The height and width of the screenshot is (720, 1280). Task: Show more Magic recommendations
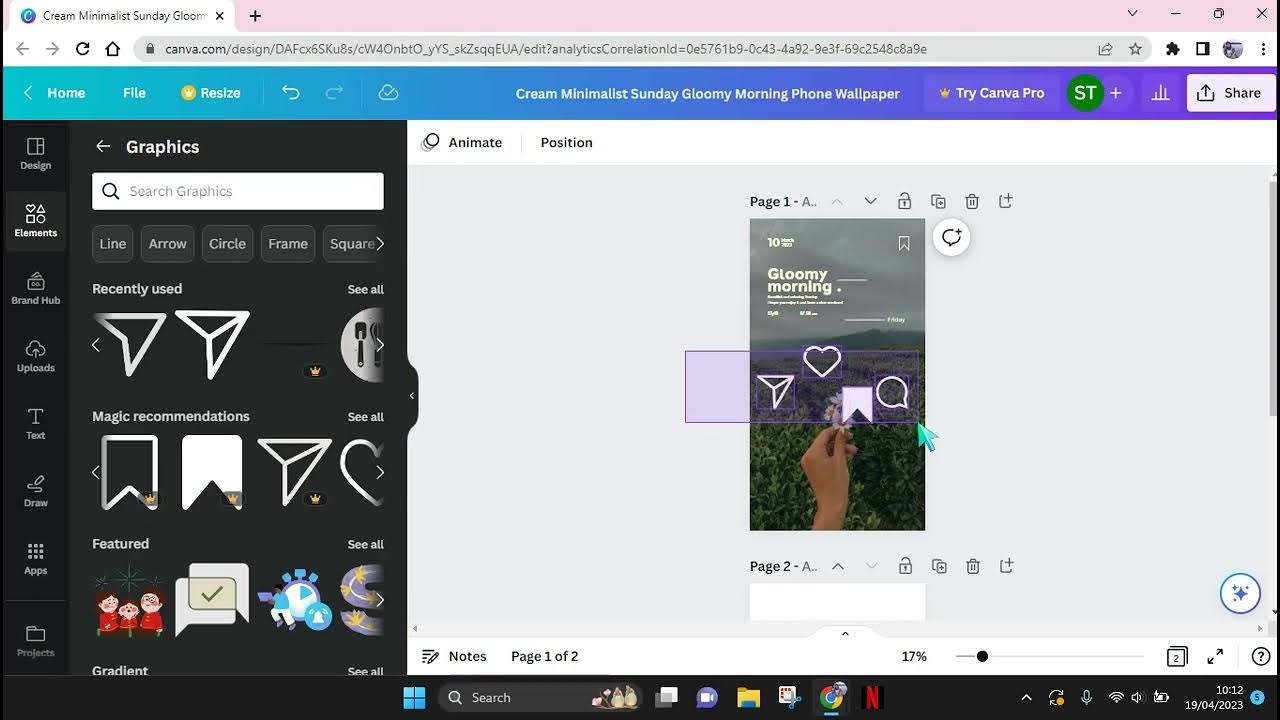[379, 472]
